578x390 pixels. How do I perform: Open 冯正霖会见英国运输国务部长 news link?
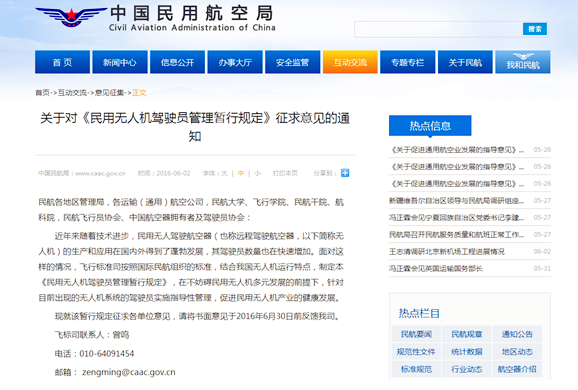point(436,268)
